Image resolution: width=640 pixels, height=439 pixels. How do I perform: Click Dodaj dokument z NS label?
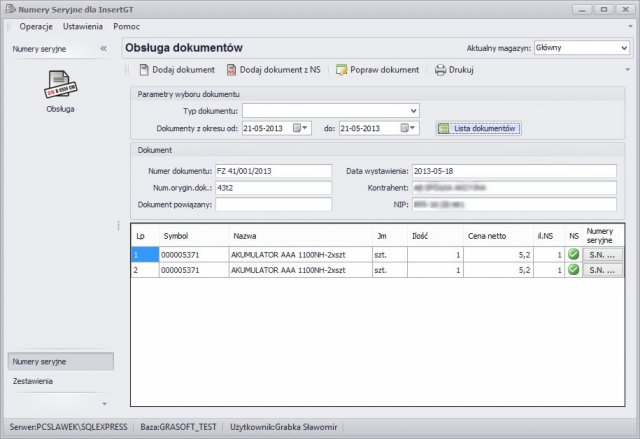coord(280,70)
